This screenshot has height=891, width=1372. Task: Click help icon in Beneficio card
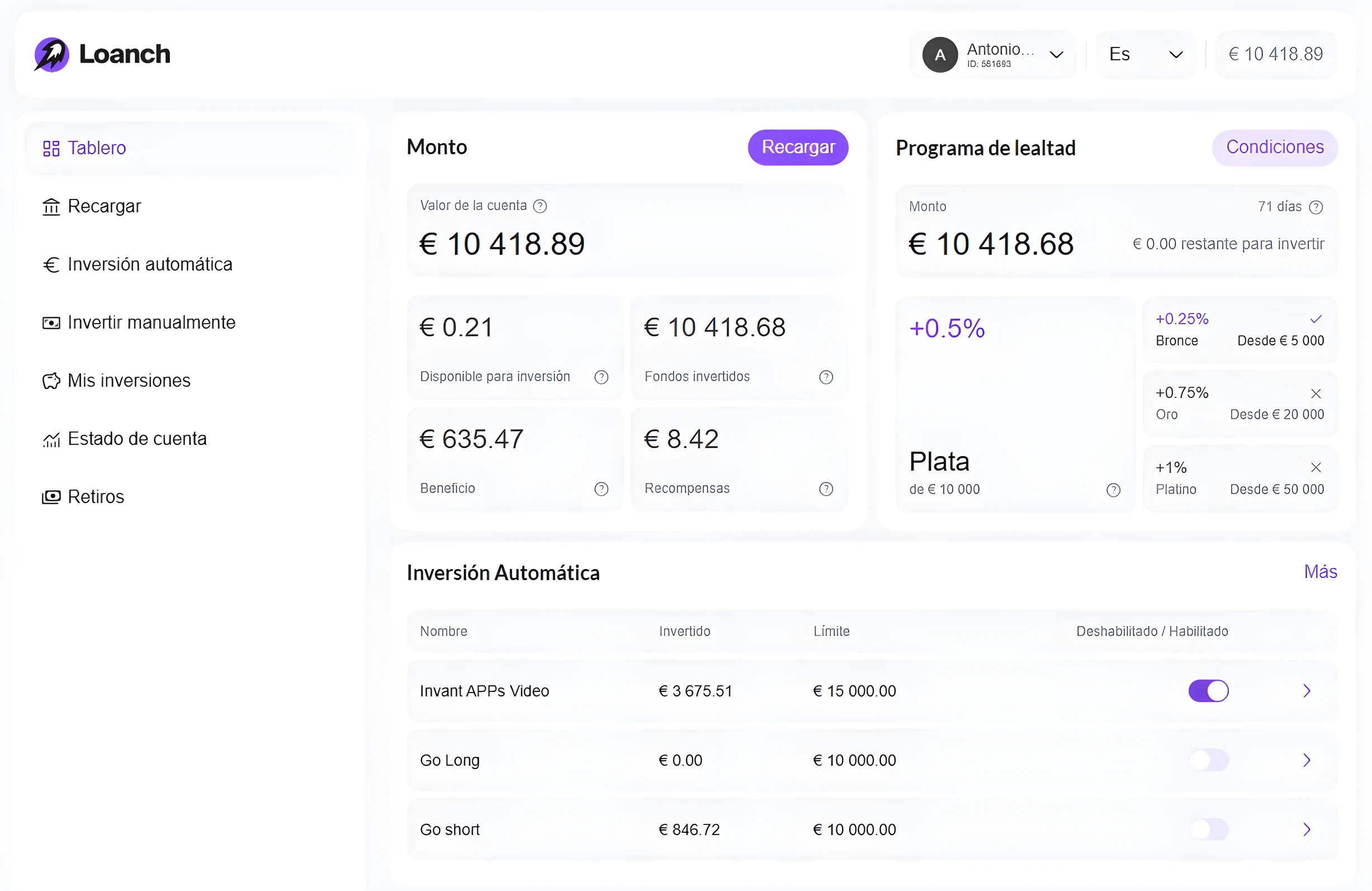point(600,489)
